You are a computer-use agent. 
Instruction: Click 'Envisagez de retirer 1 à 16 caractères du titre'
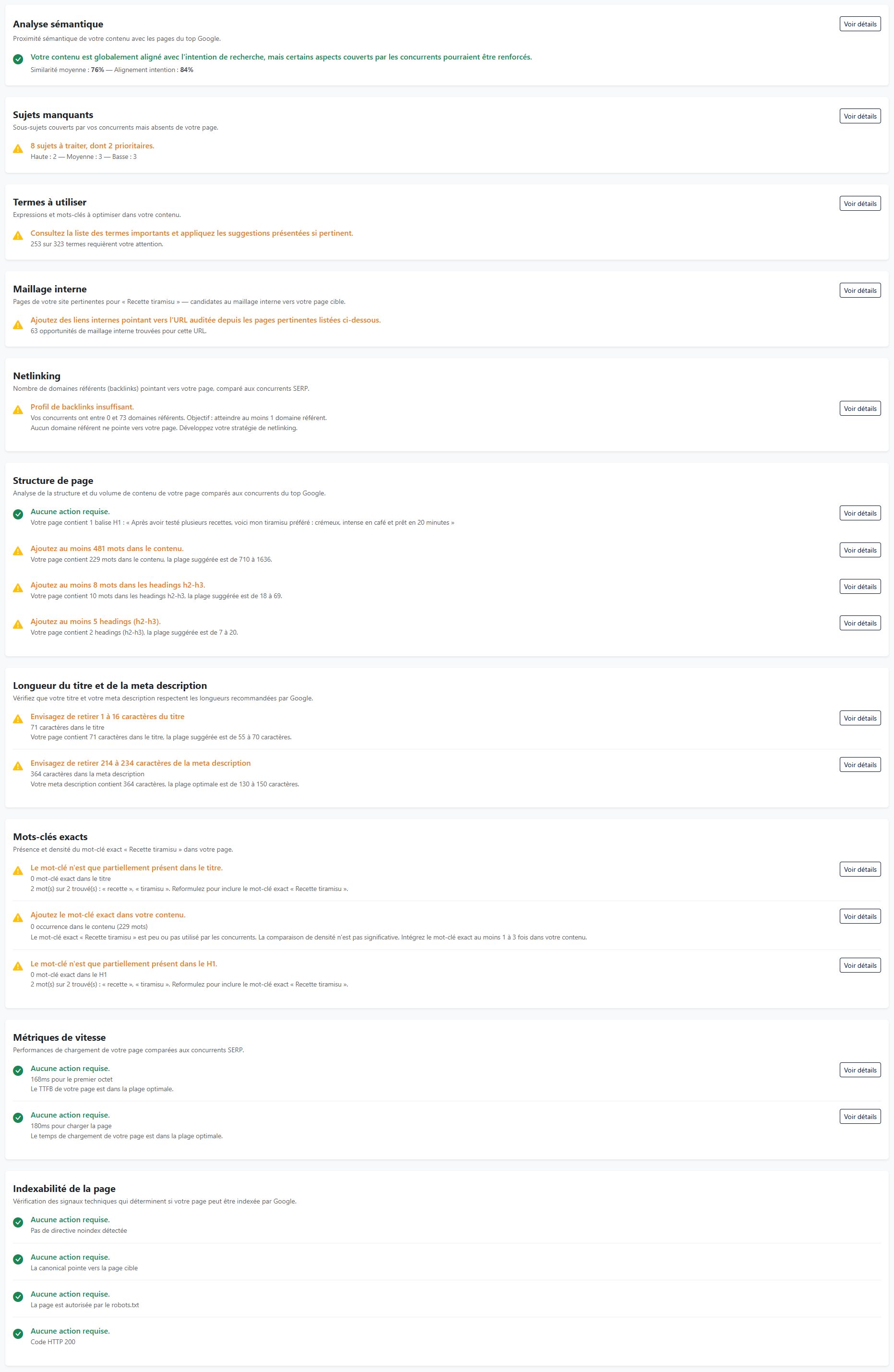(107, 717)
